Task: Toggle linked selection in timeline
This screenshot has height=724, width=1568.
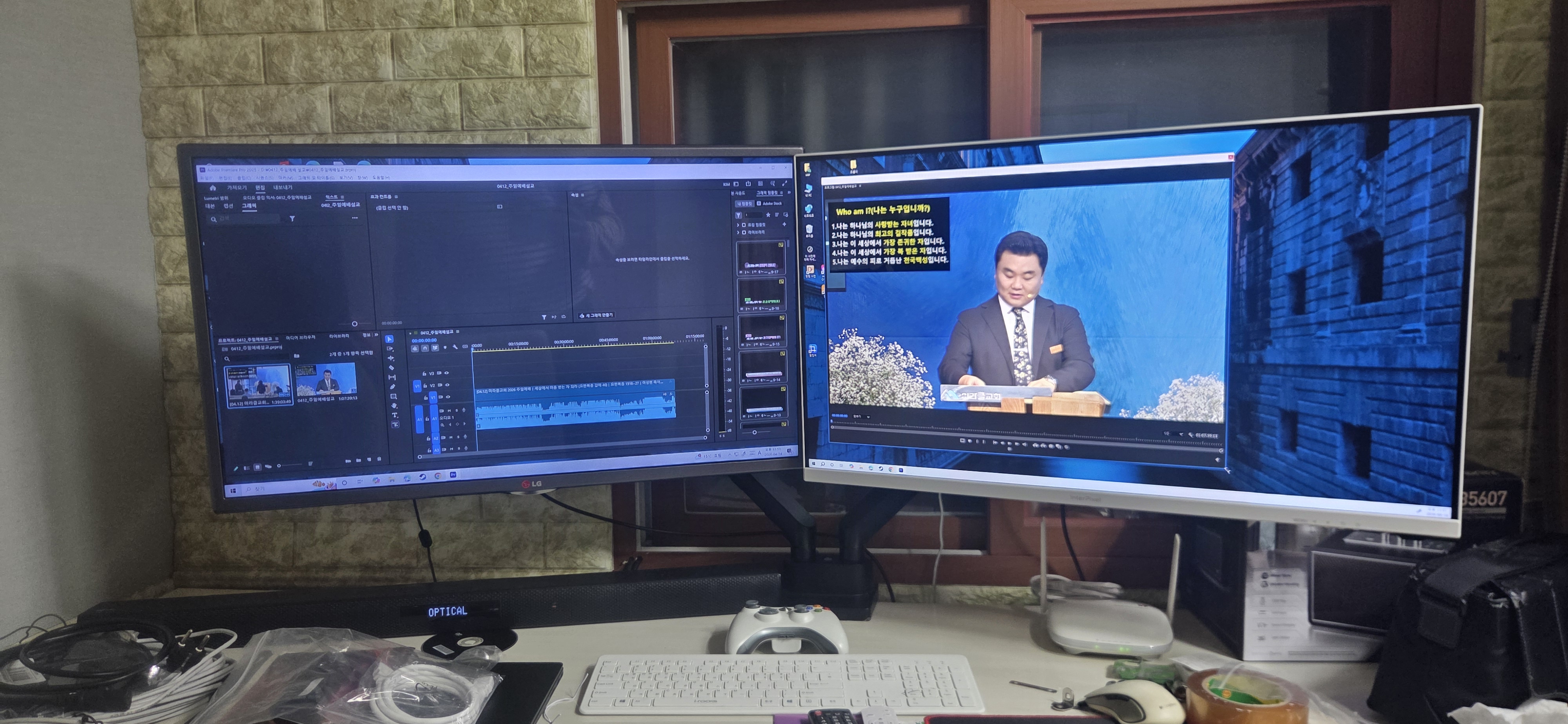Action: 435,348
